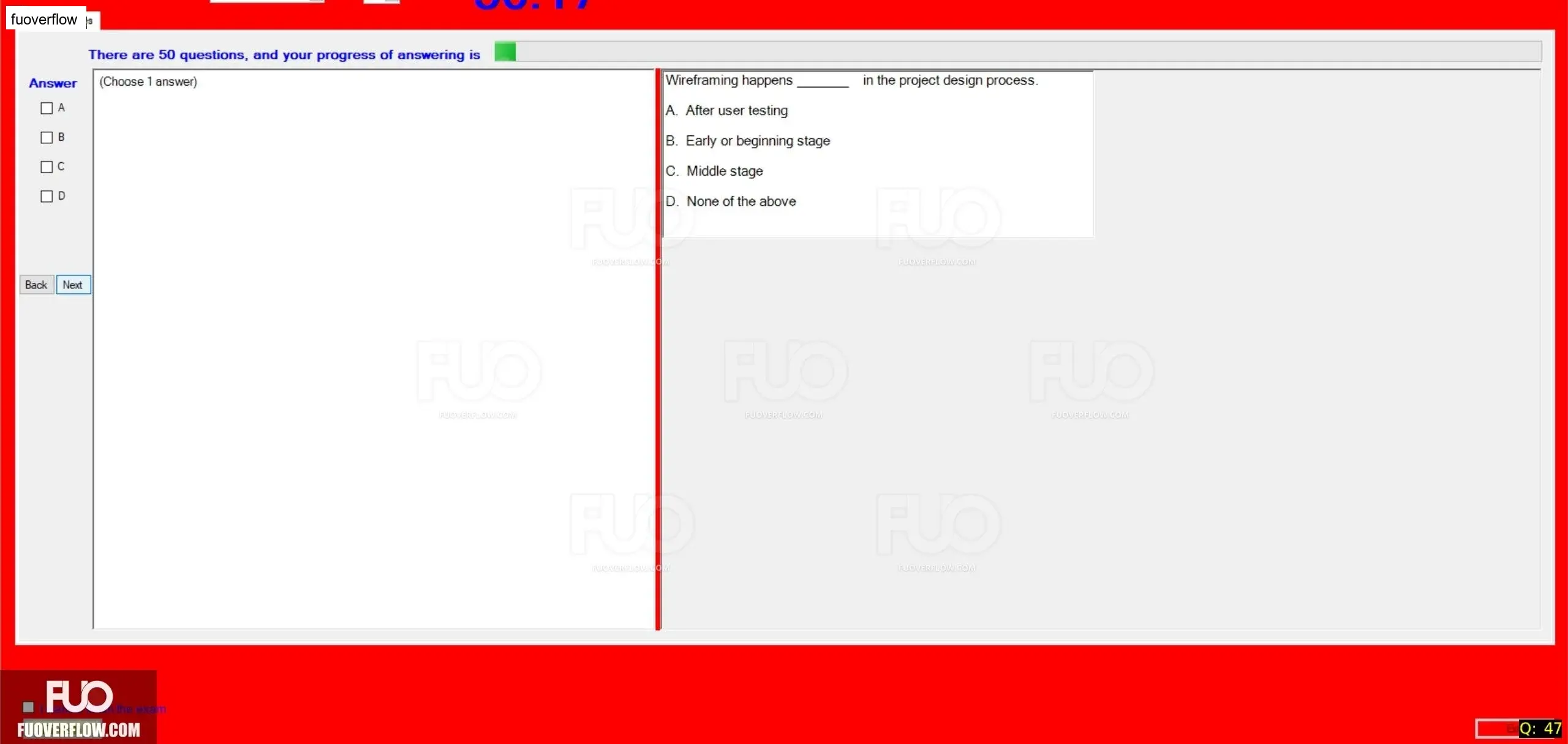Go to the Next question
Screen dimensions: 1568x744
(73, 285)
